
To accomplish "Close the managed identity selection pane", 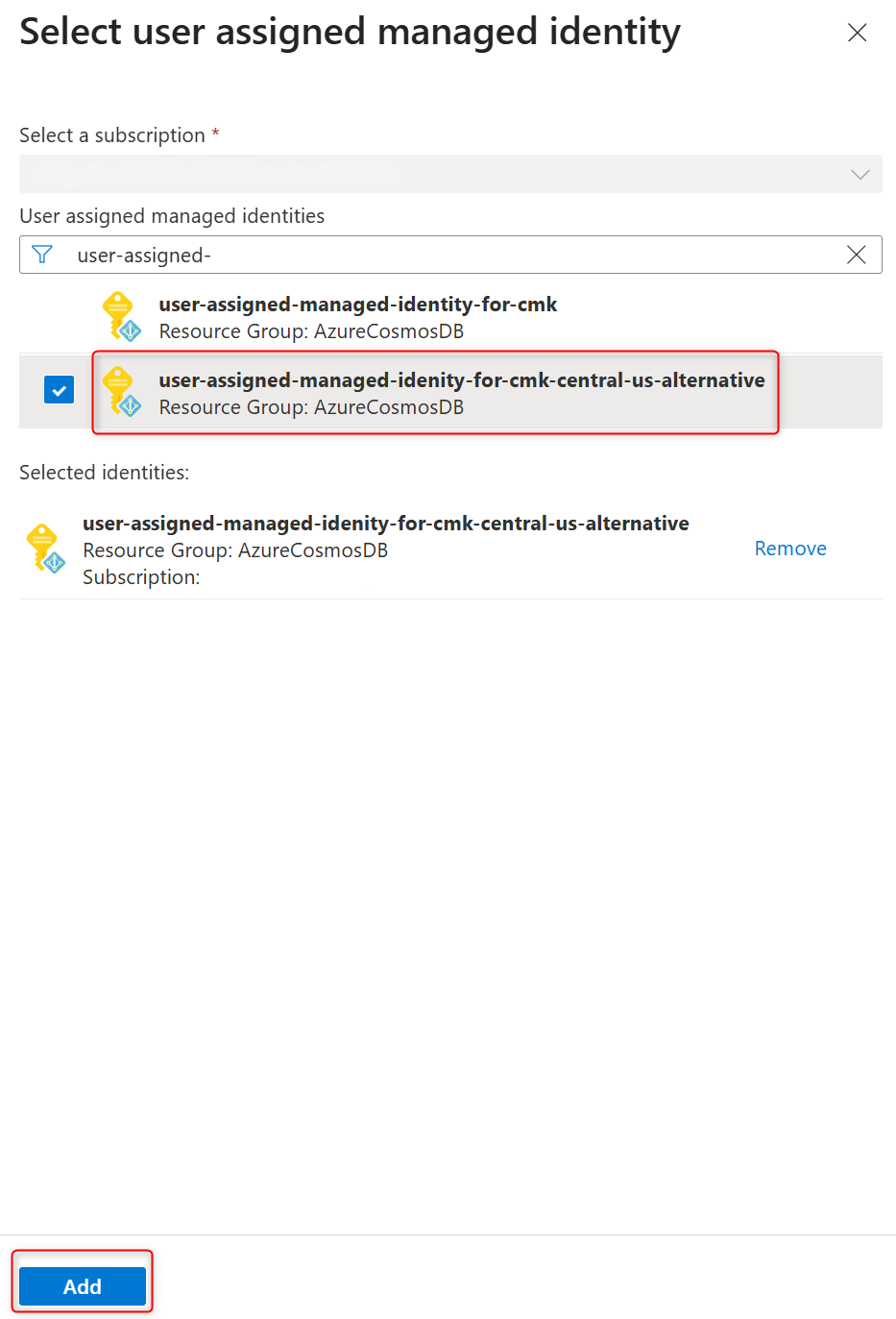I will (x=857, y=33).
